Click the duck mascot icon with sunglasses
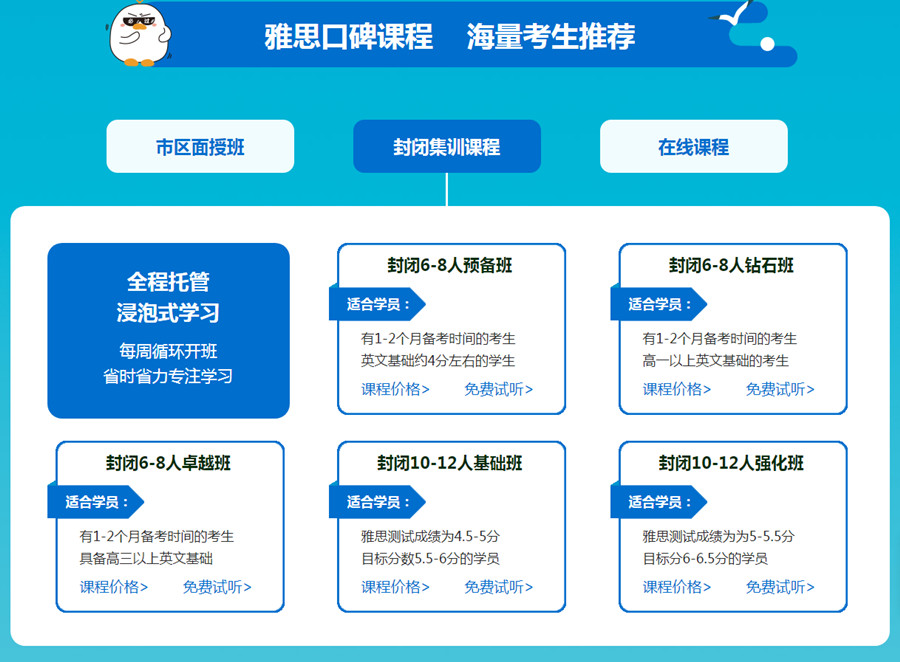The height and width of the screenshot is (662, 900). 139,33
